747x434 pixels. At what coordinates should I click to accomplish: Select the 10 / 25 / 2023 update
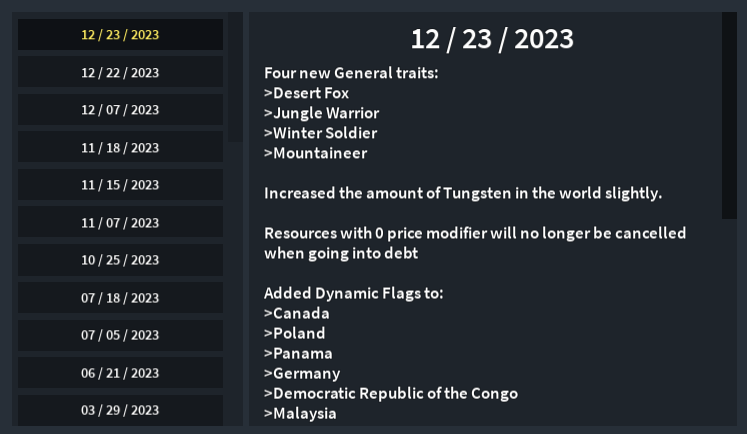coord(120,260)
